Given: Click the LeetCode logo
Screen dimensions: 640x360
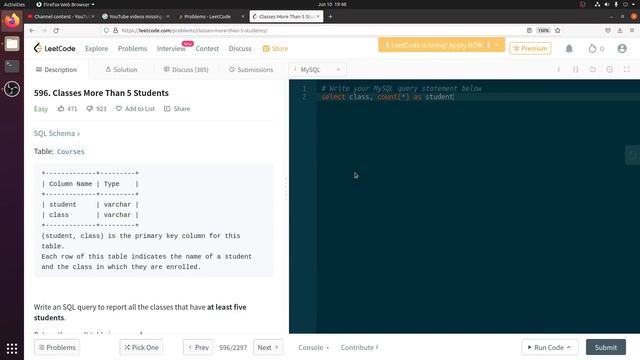Looking at the screenshot, I should coord(55,48).
